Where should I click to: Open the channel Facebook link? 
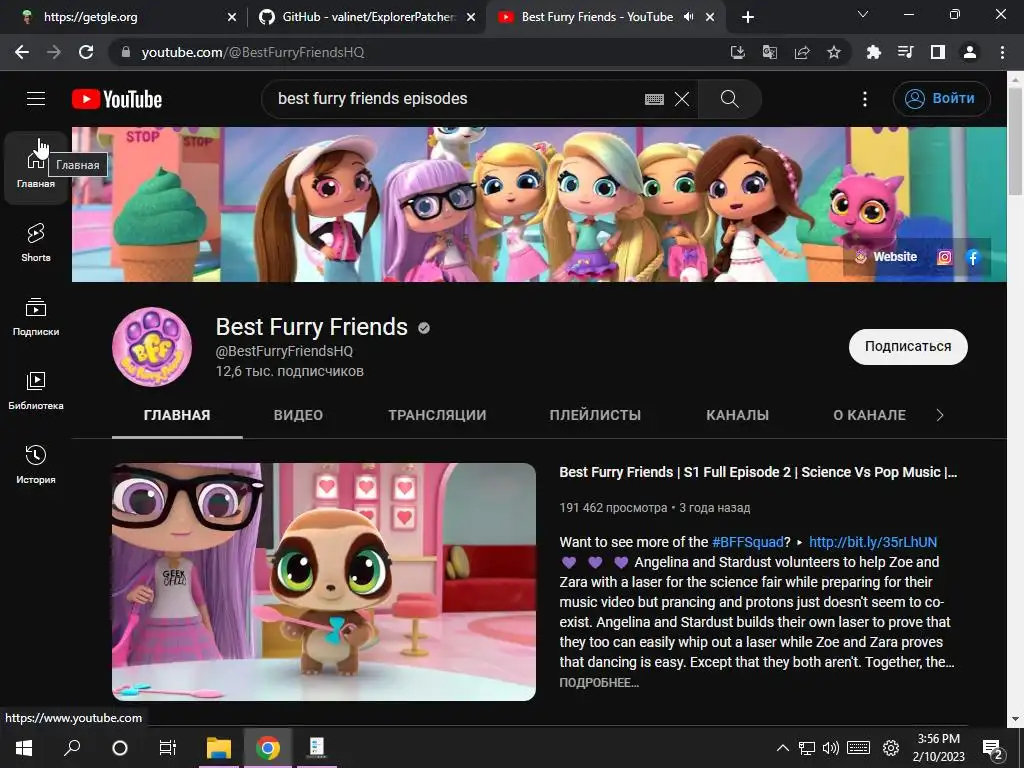click(972, 257)
